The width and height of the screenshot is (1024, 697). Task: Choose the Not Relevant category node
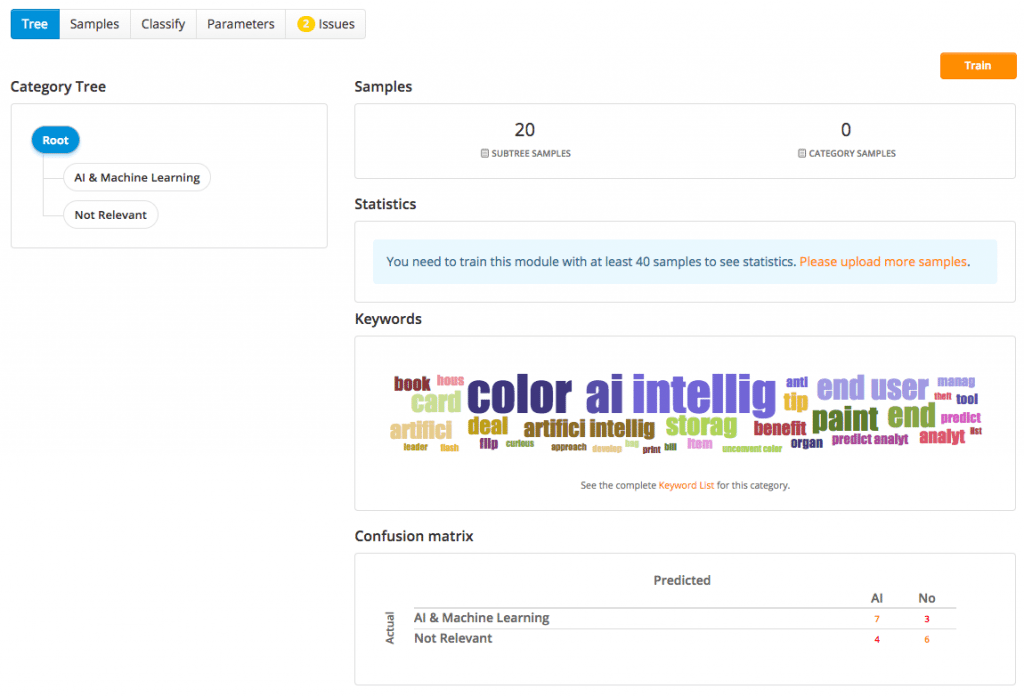tap(110, 215)
